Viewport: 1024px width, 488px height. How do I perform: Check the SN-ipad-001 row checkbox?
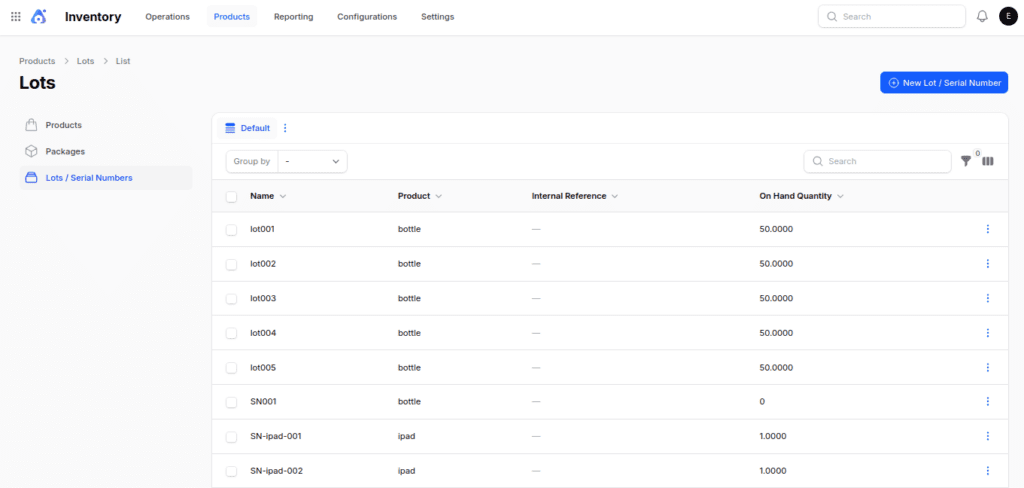point(231,436)
